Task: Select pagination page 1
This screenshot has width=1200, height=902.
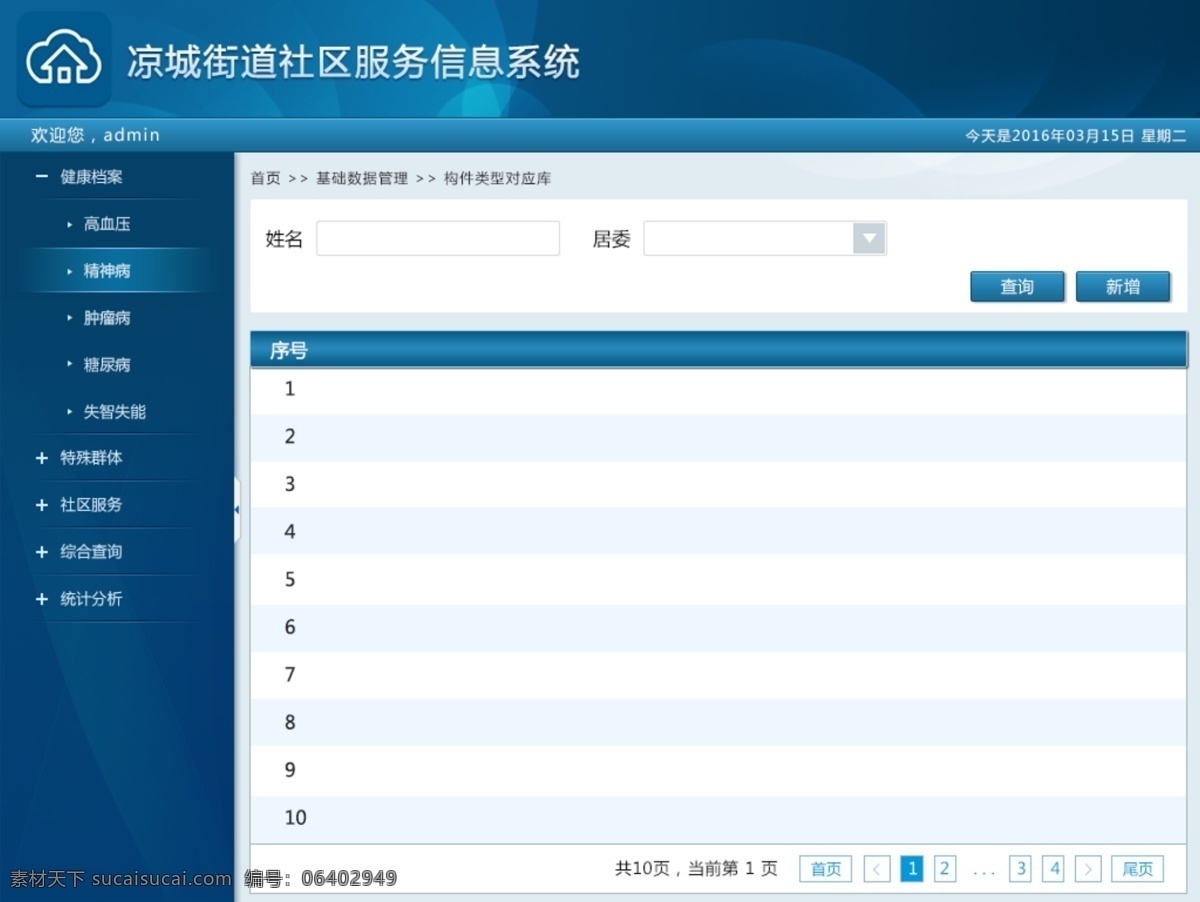Action: coord(912,869)
